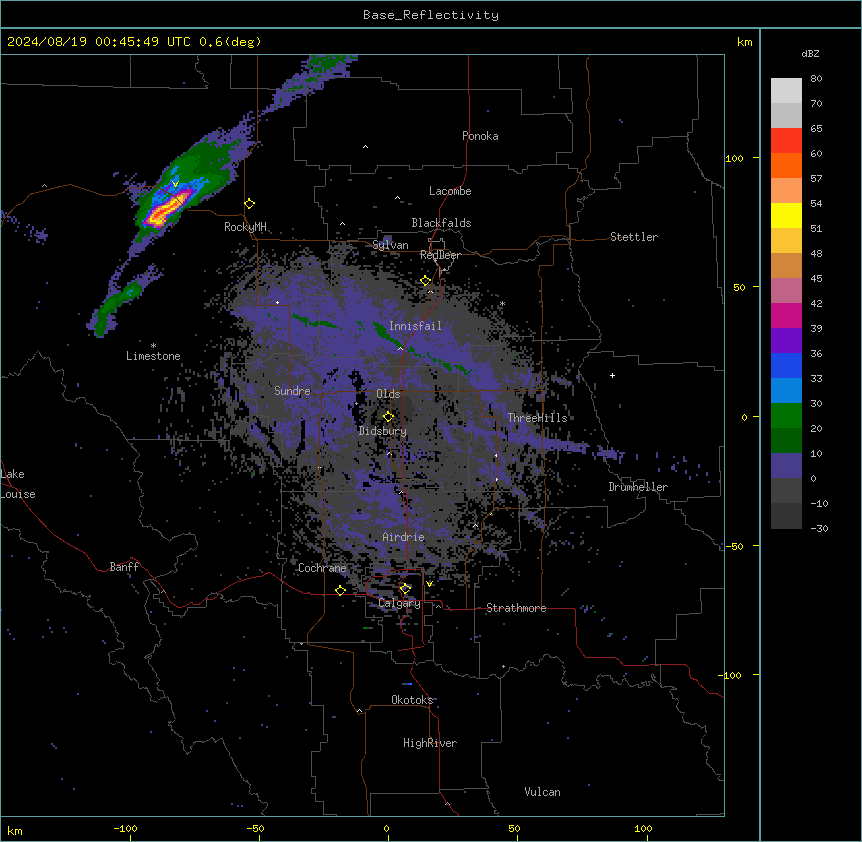Select the Sundre town label
This screenshot has width=862, height=842.
292,391
